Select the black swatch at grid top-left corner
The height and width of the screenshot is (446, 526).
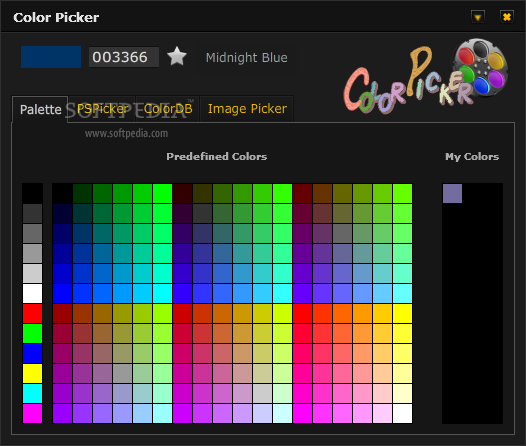62,193
